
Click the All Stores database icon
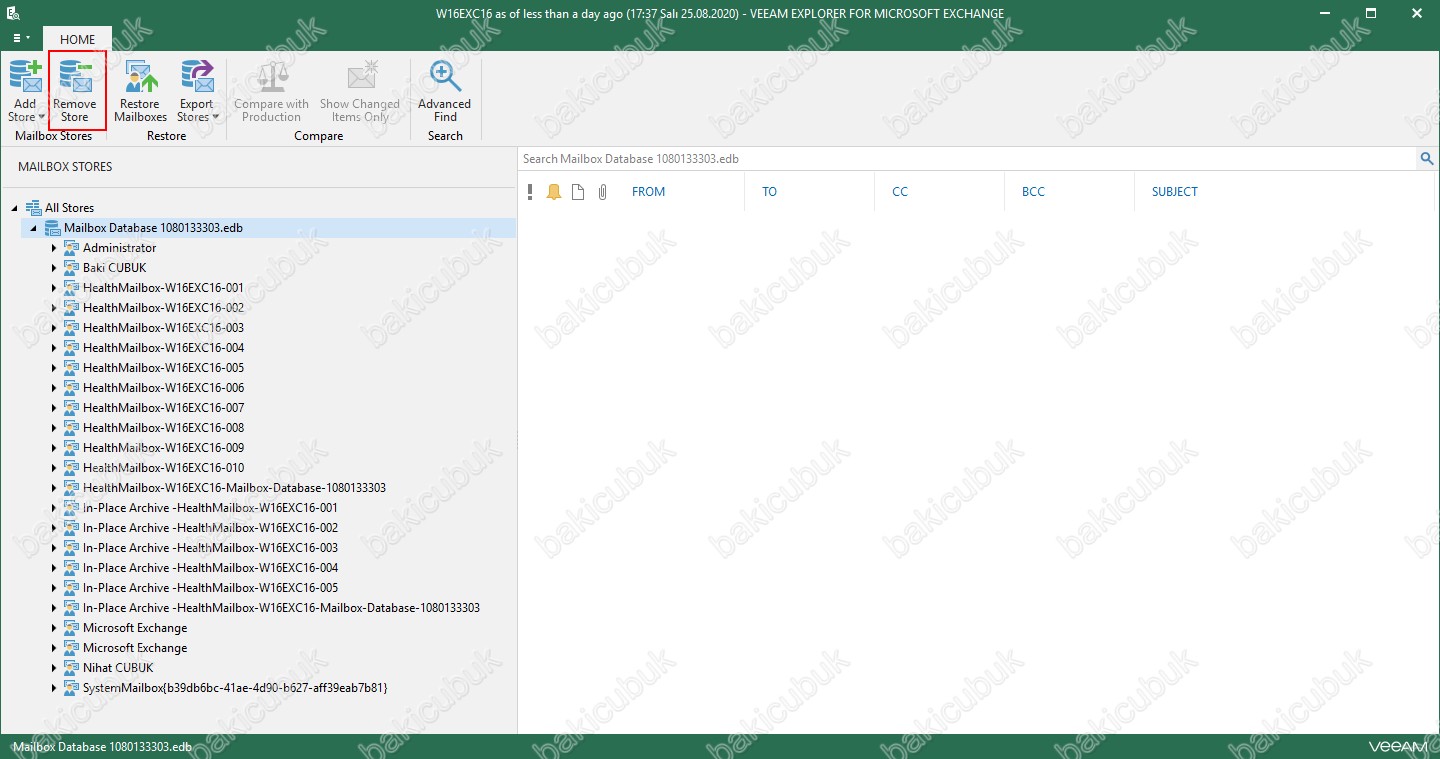33,208
